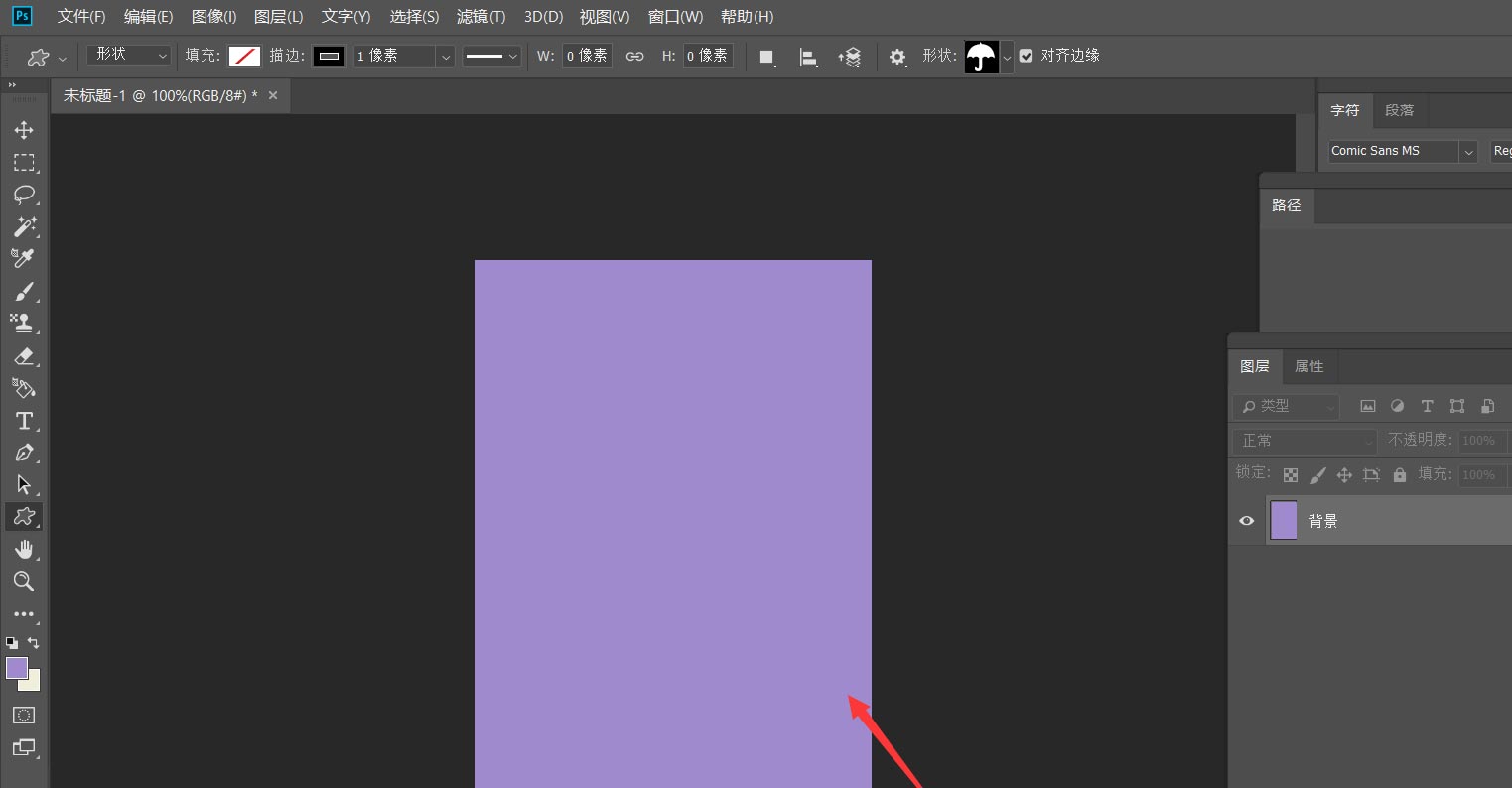Open the blend mode 正常 dropdown

[x=1305, y=441]
